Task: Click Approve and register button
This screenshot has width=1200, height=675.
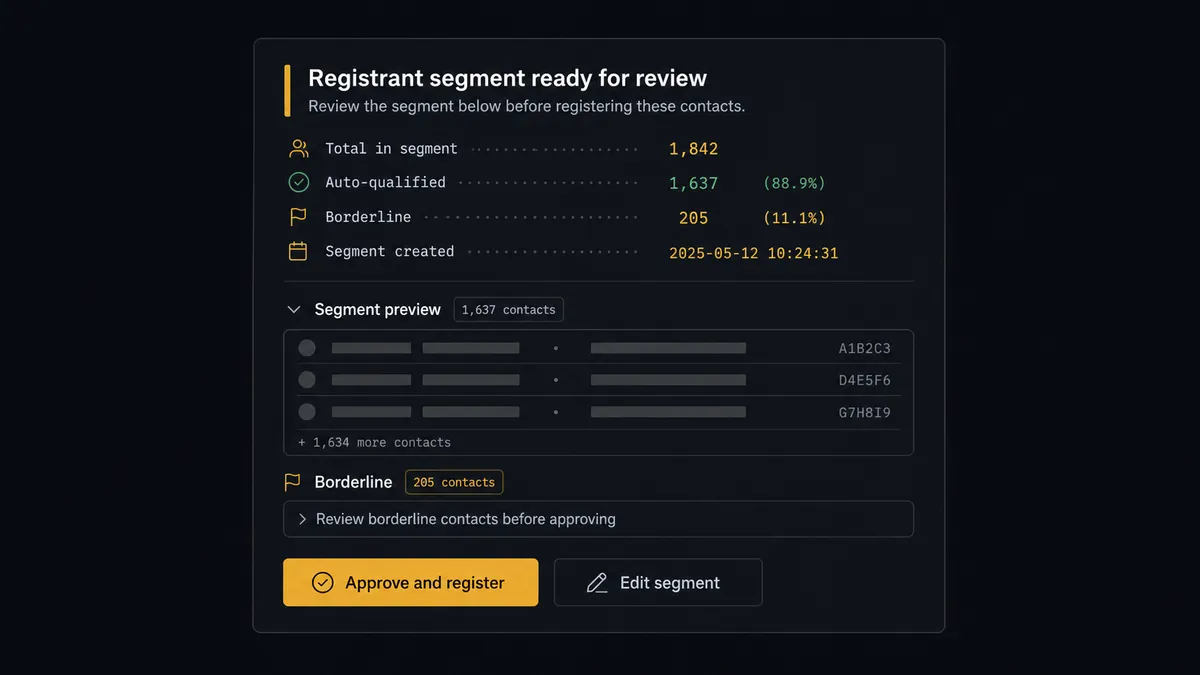Action: click(x=410, y=582)
